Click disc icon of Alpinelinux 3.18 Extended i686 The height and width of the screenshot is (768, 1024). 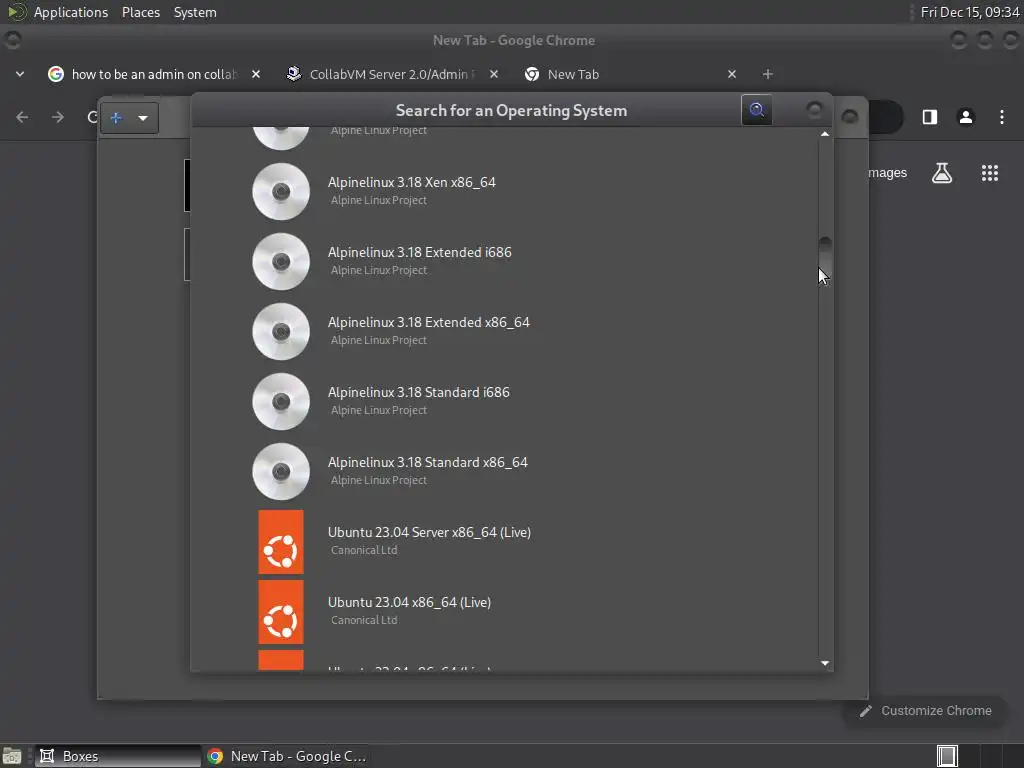point(281,261)
